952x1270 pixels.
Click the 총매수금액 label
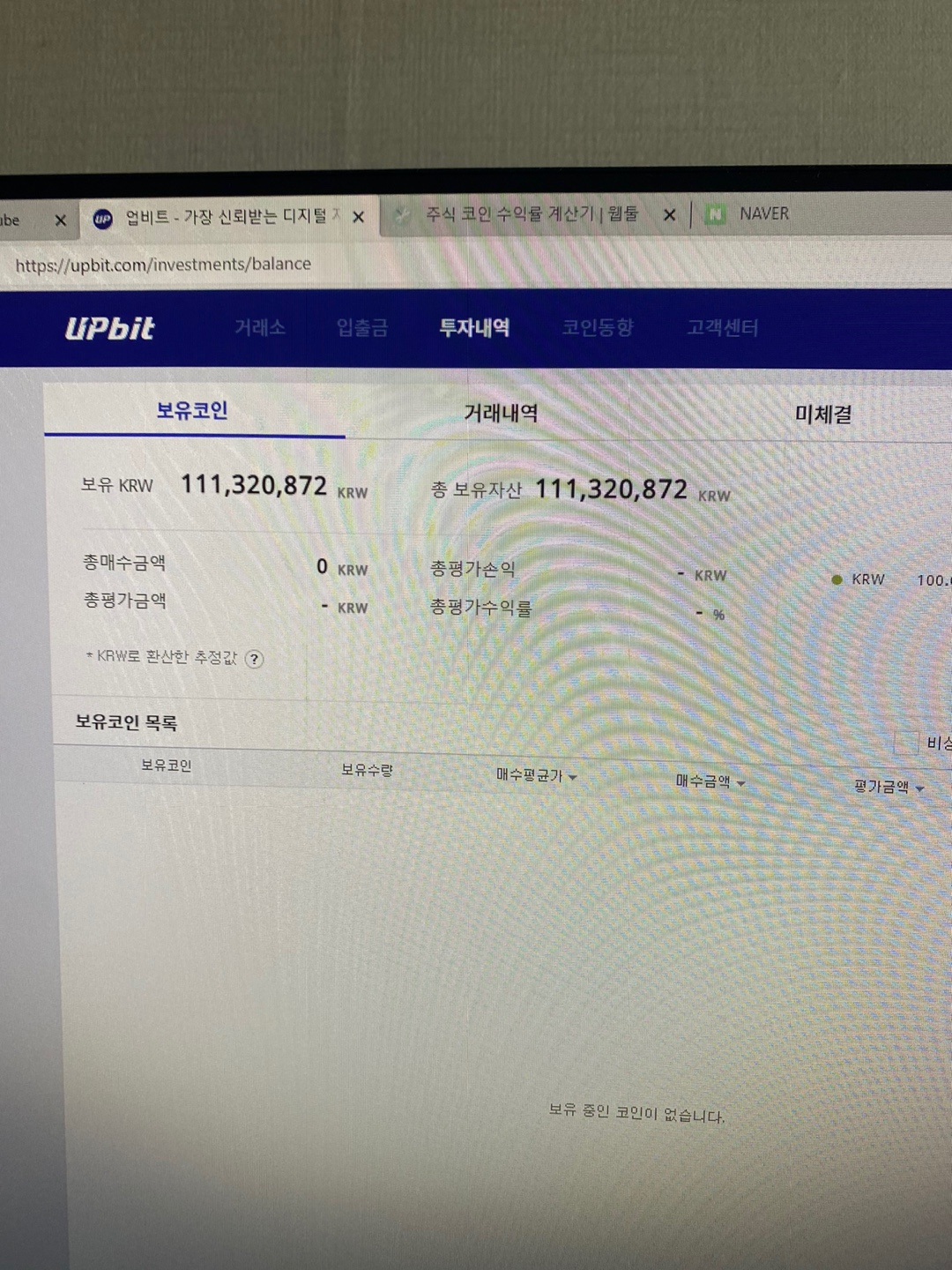coord(124,563)
